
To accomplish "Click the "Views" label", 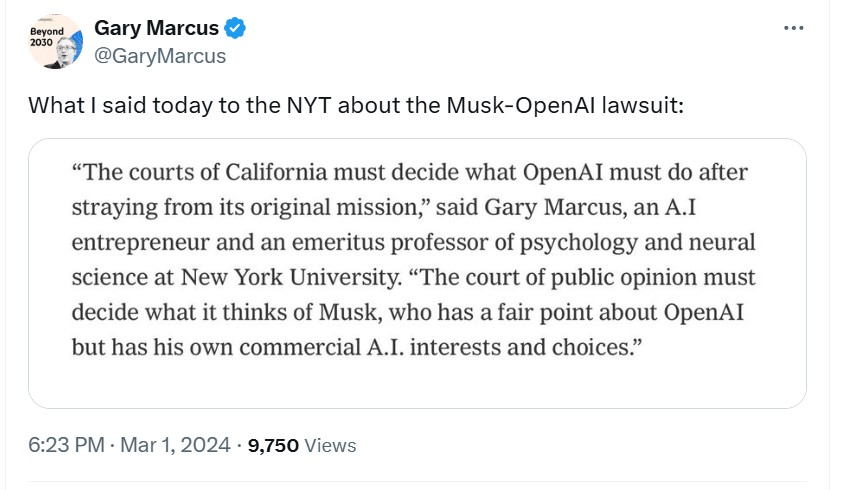I will tap(329, 445).
